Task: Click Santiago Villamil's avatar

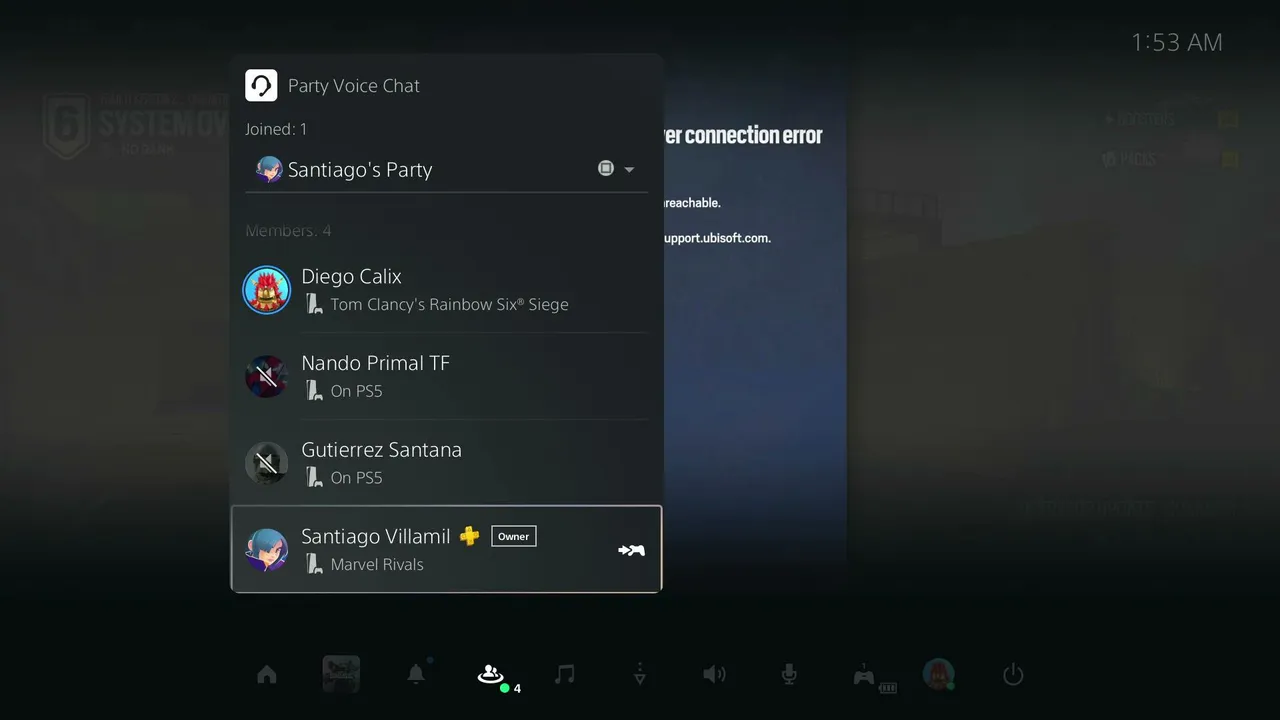Action: pos(267,550)
